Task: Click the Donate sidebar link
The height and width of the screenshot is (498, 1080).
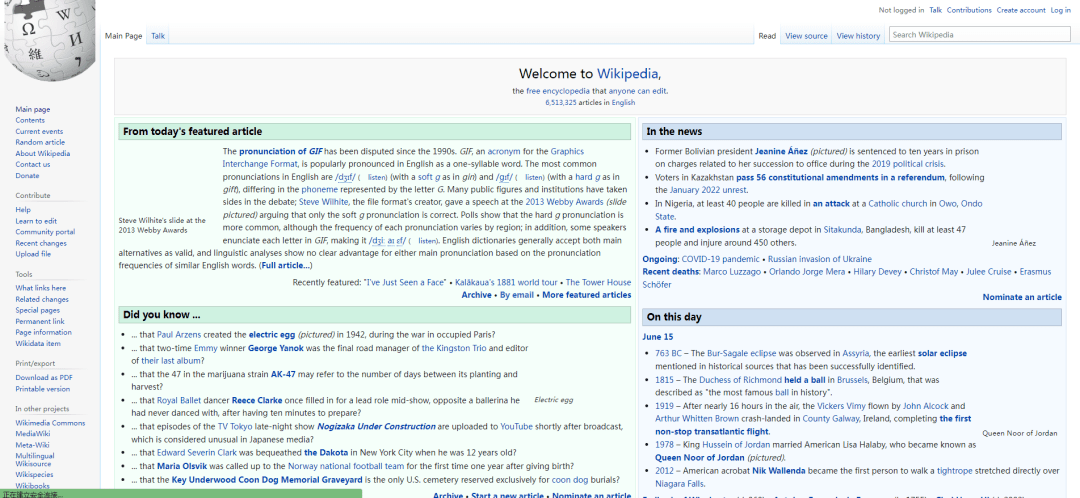Action: coord(28,176)
